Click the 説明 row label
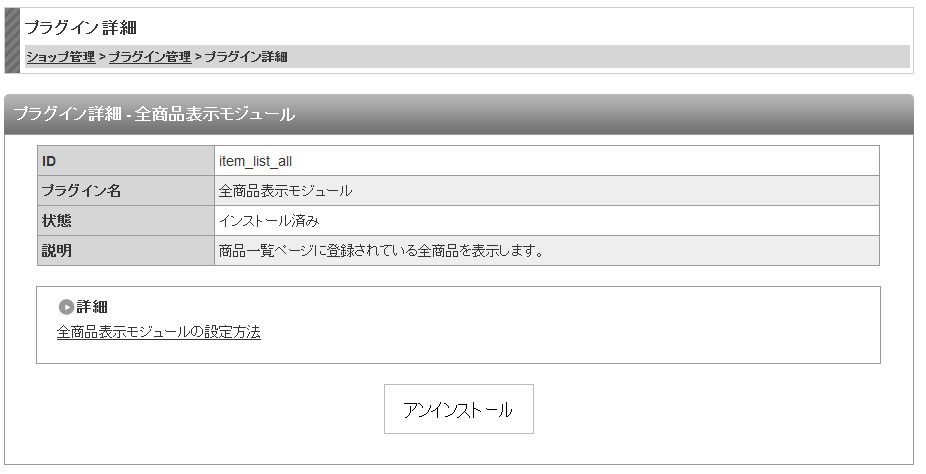This screenshot has width=926, height=474. point(126,250)
